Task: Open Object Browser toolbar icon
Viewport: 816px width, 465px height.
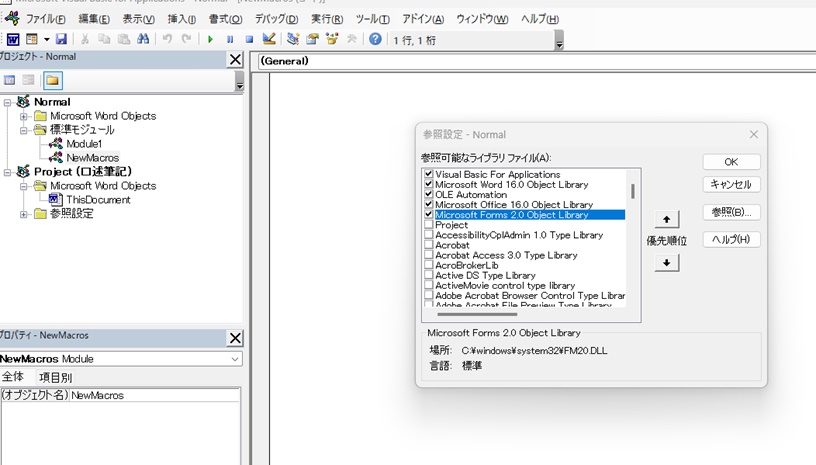Action: 332,39
